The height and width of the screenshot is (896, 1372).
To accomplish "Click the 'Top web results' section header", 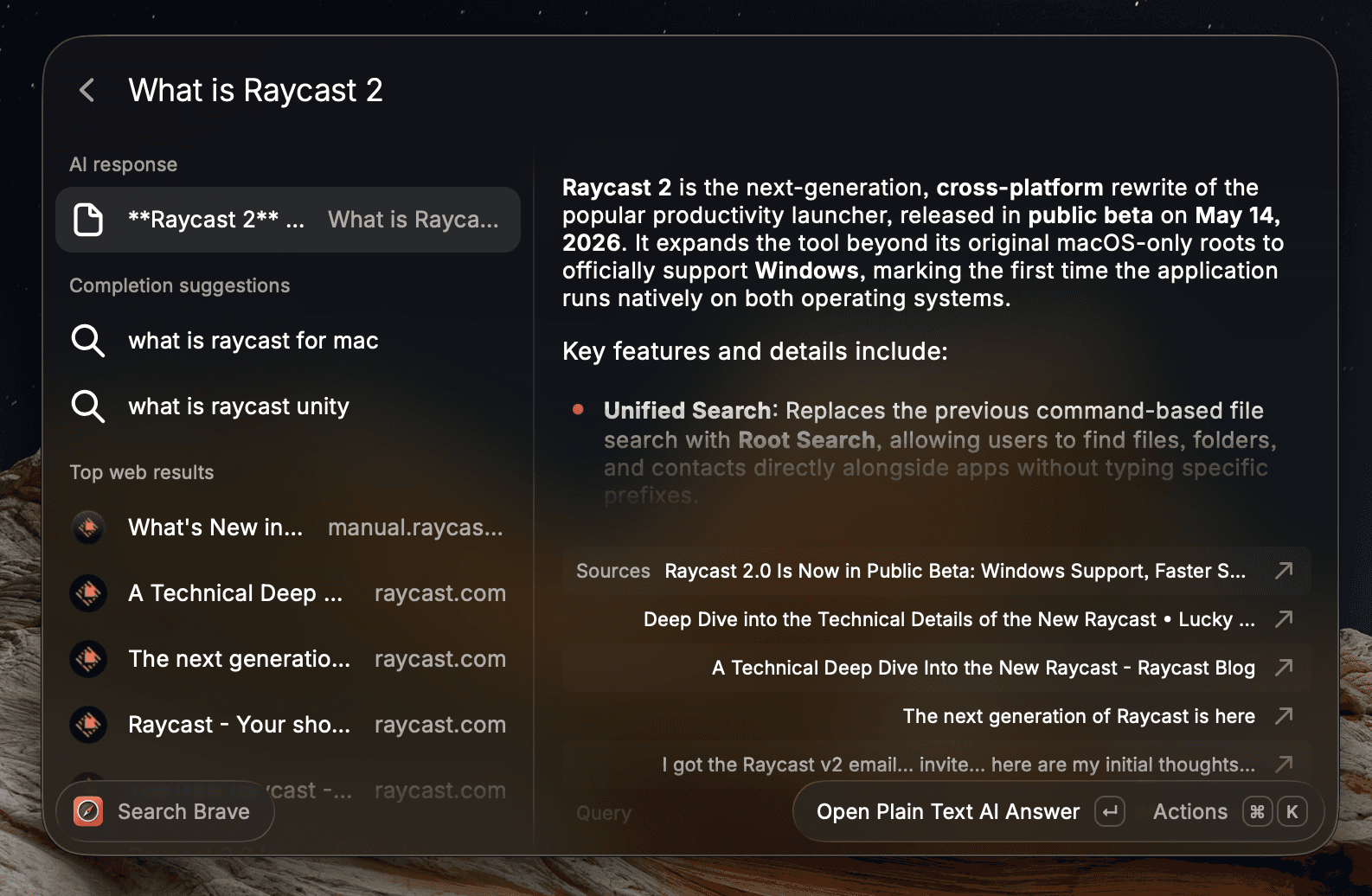I will (142, 472).
